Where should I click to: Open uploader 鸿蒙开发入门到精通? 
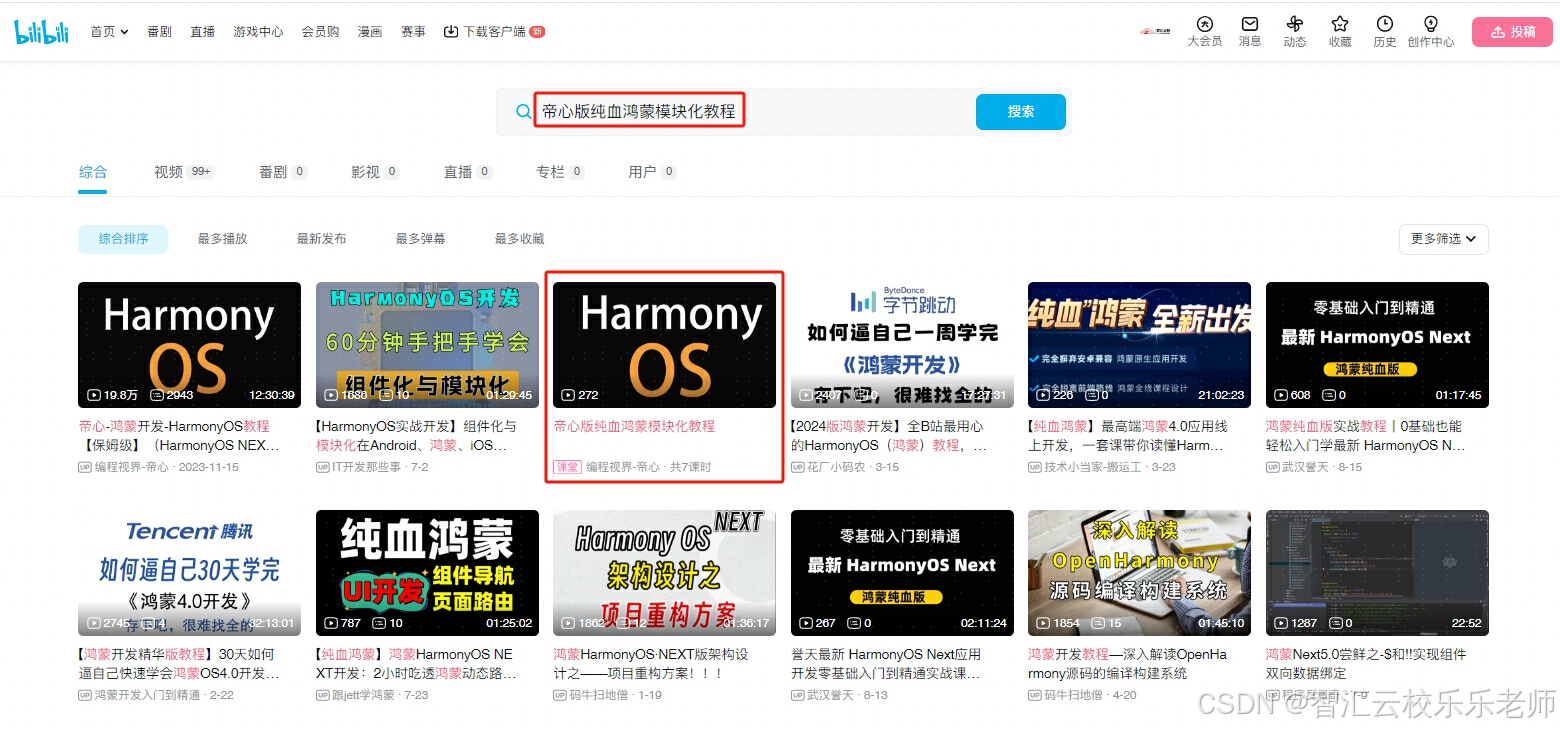pyautogui.click(x=156, y=695)
